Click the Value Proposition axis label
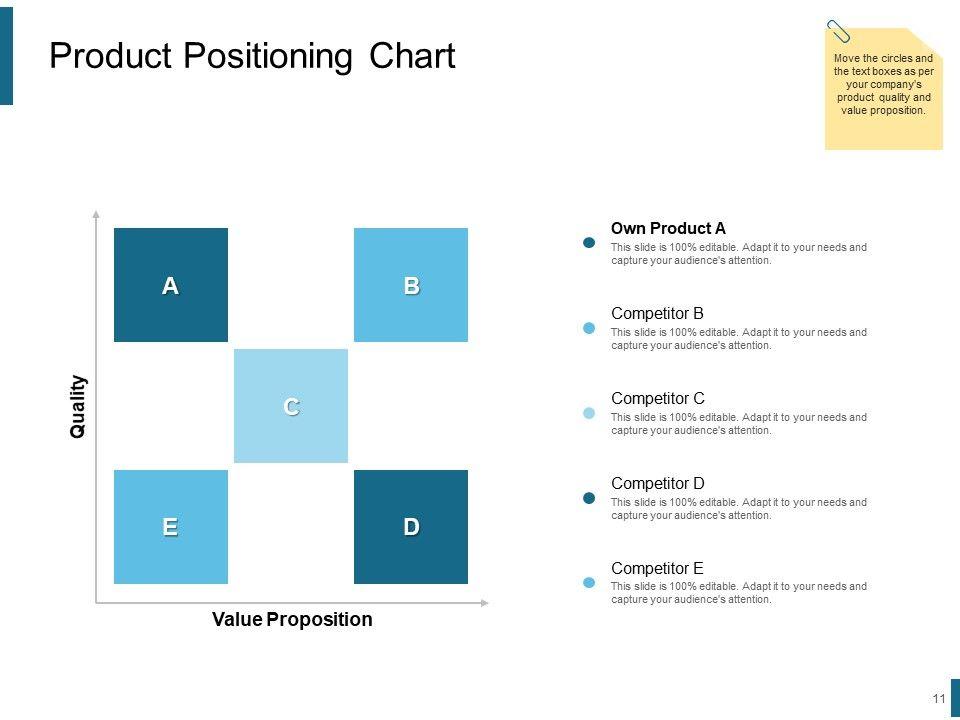Viewport: 960px width, 720px height. click(x=292, y=619)
